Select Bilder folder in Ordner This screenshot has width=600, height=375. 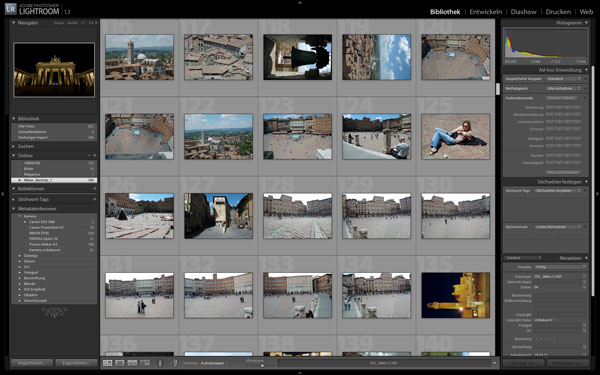click(54, 169)
